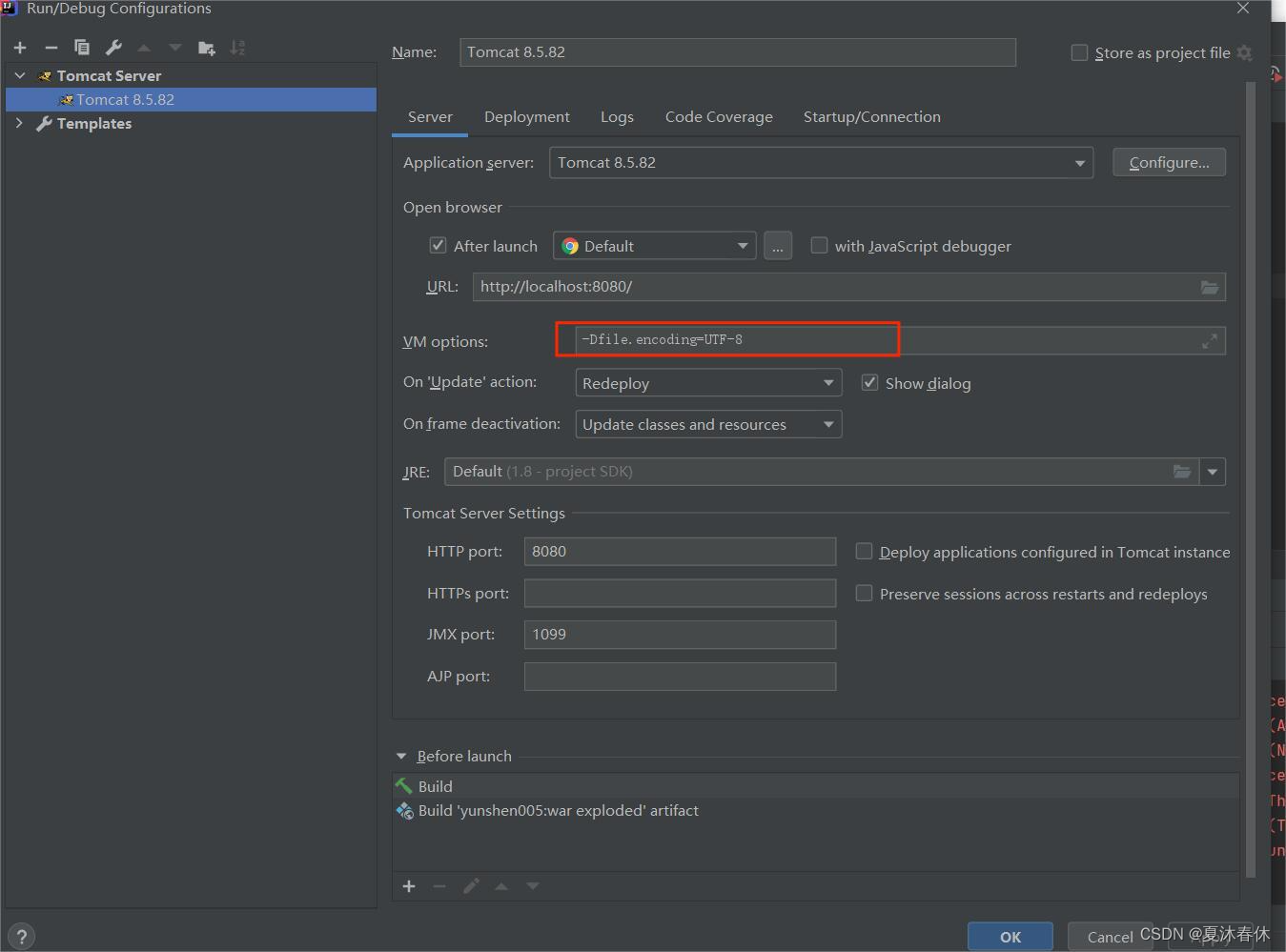Switch to Startup/Connection tab
The height and width of the screenshot is (952, 1286).
click(872, 117)
